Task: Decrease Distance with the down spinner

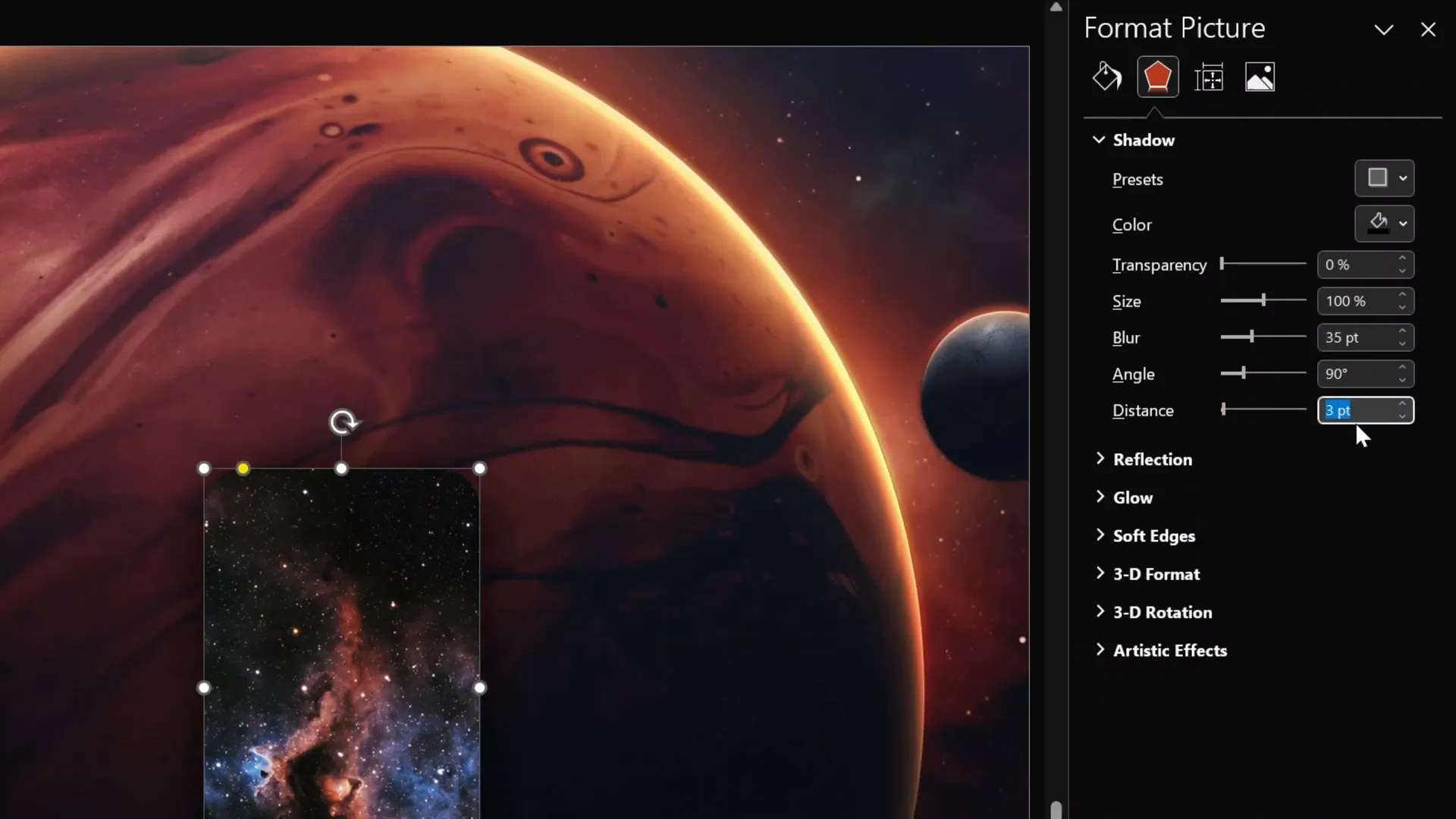Action: click(1402, 416)
